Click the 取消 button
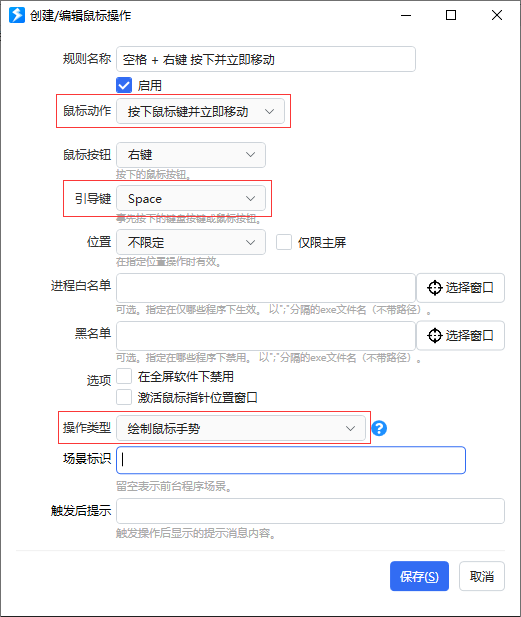Image resolution: width=521 pixels, height=617 pixels. tap(482, 576)
